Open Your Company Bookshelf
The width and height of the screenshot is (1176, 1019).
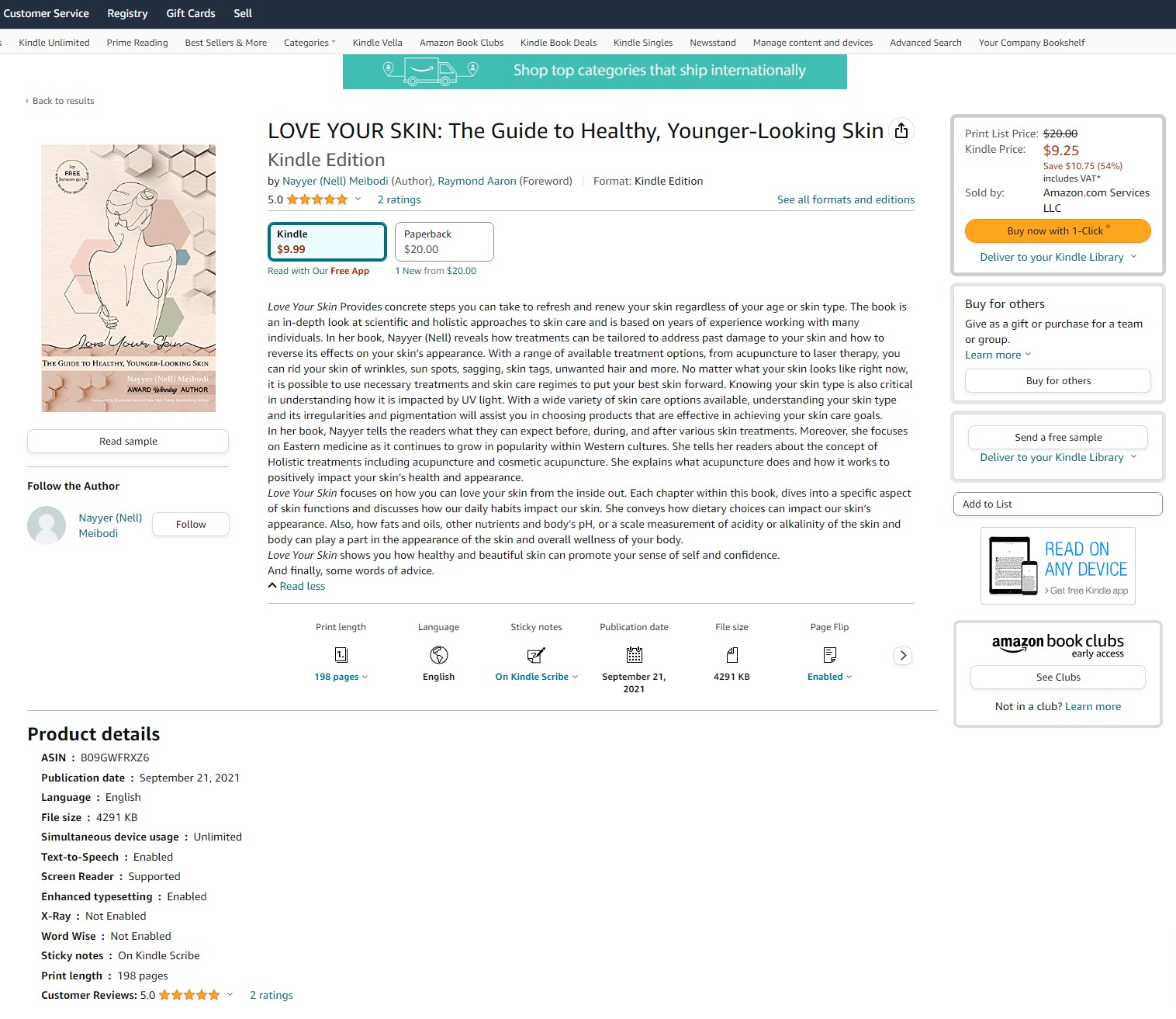pos(1032,43)
